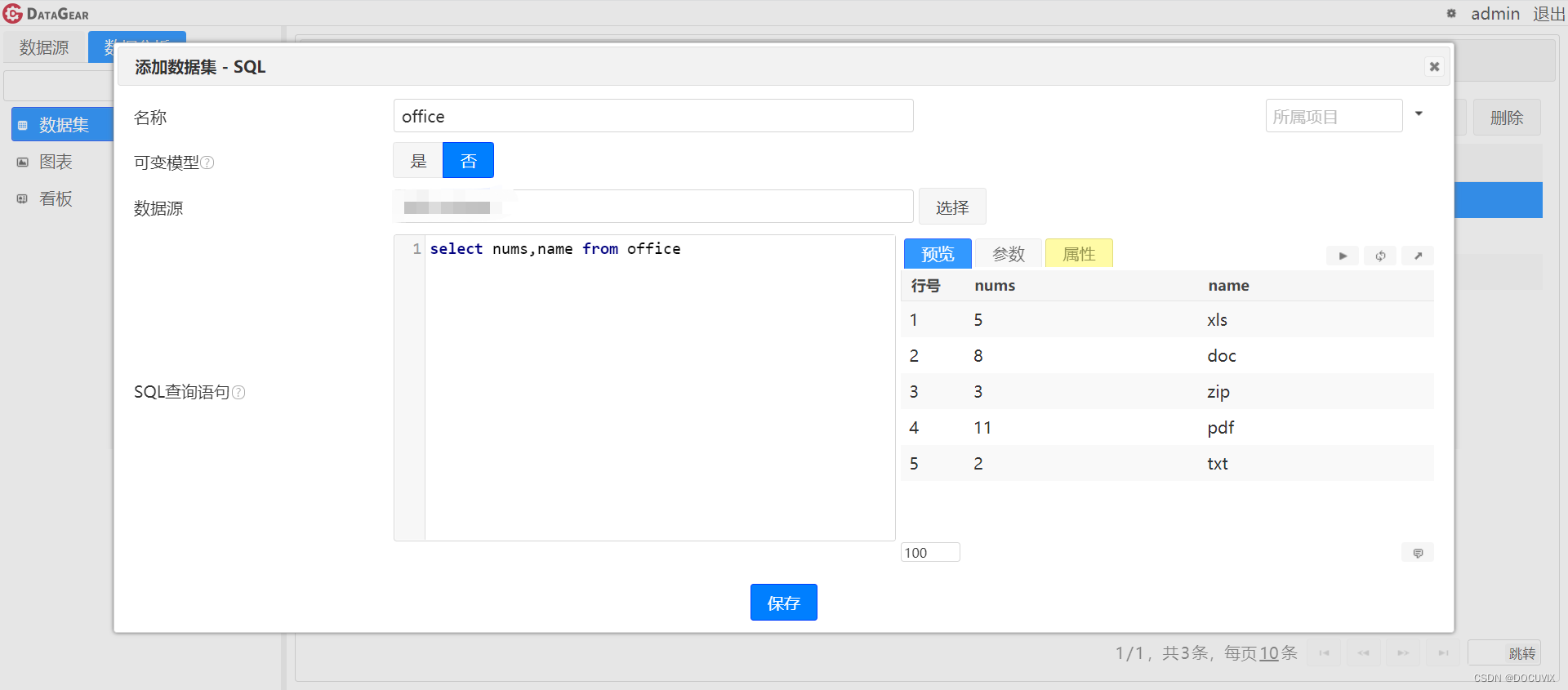Switch to the 预览 tab
Screen dimensions: 1568x690
coord(938,254)
